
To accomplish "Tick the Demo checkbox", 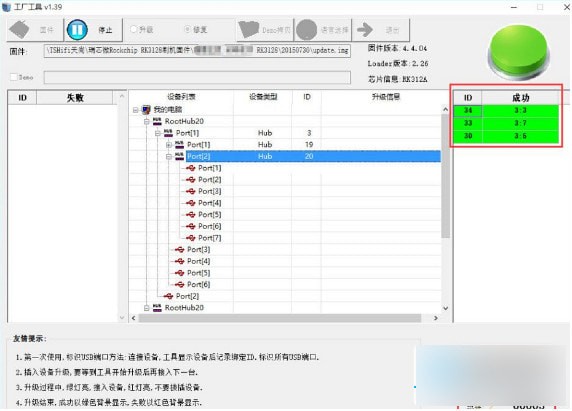I will (13, 77).
